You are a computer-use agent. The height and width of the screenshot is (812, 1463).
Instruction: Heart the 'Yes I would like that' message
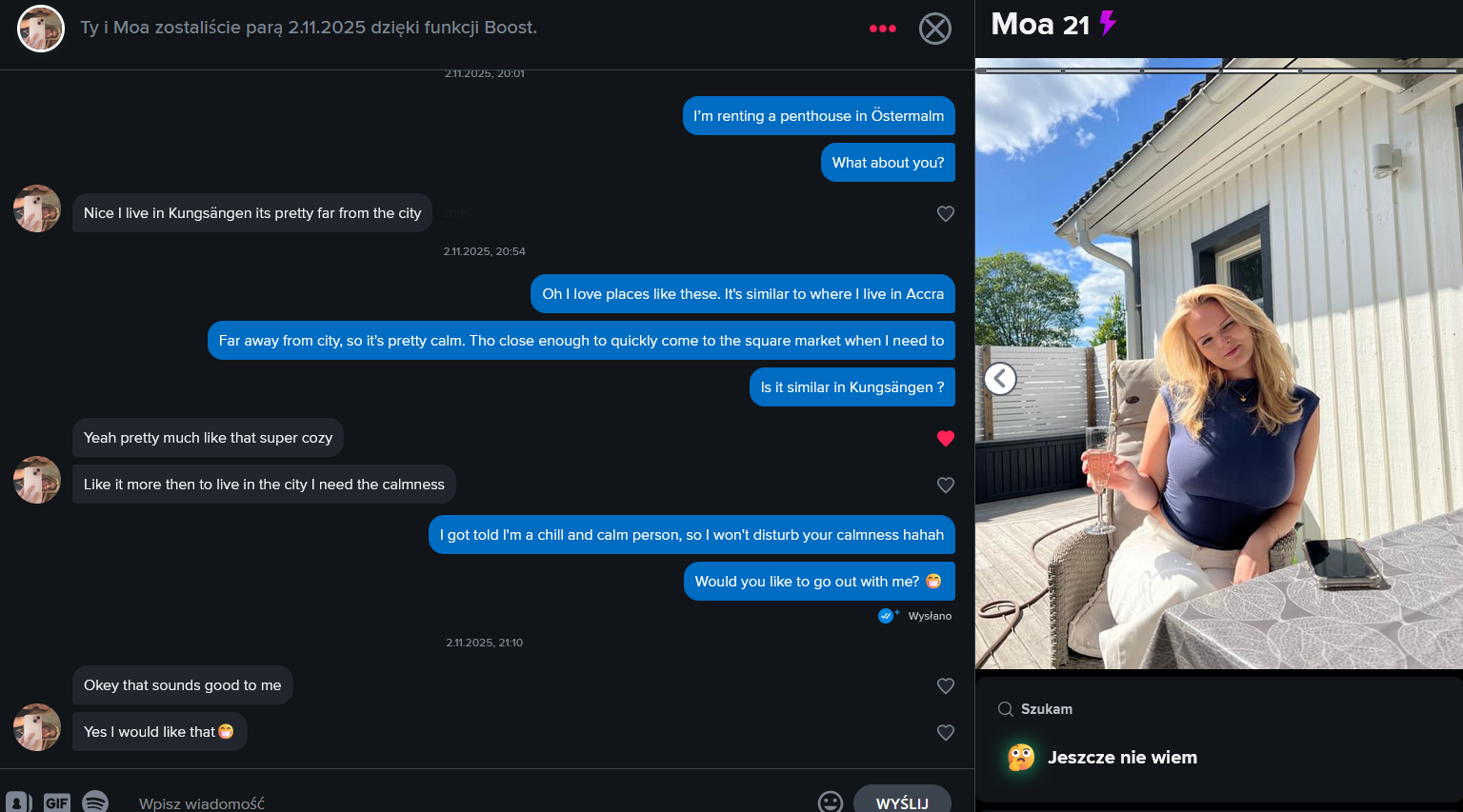[946, 732]
